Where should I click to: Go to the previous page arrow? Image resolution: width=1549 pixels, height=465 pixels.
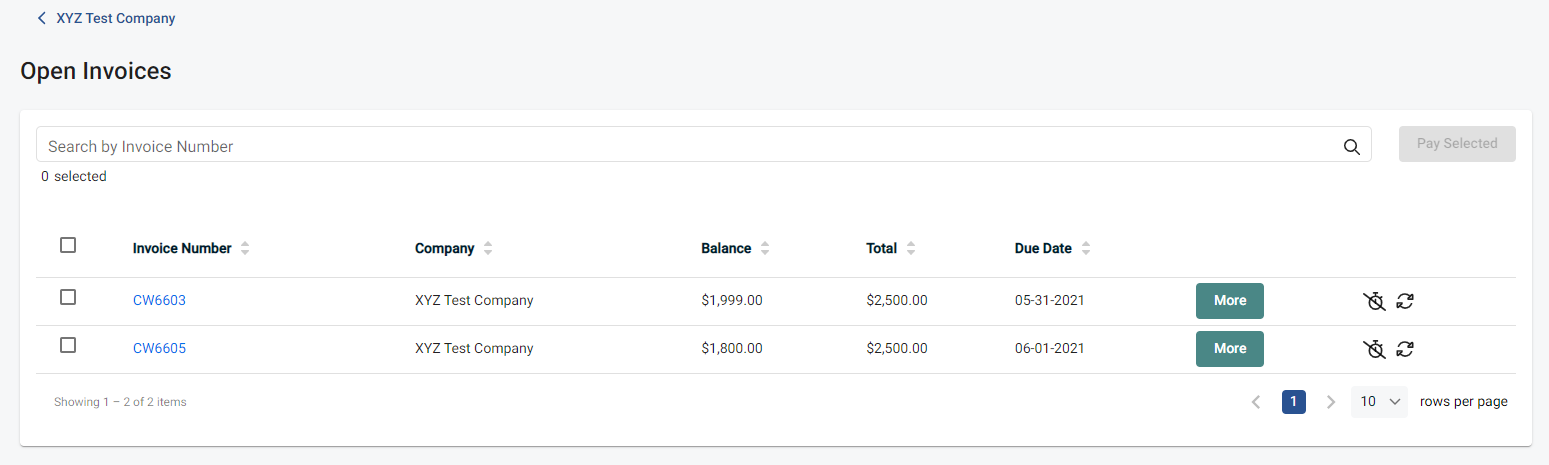click(1256, 402)
